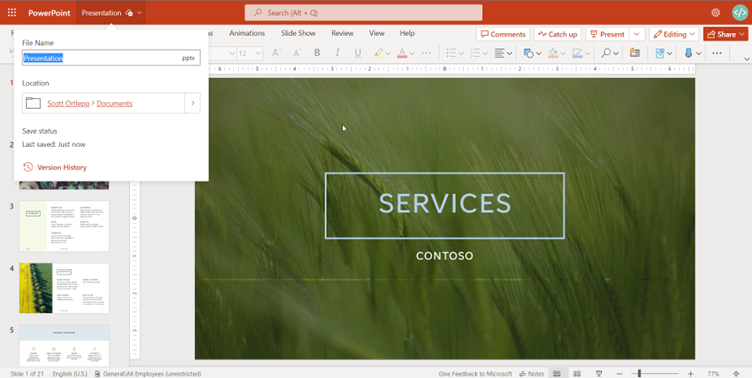Viewport: 752px width, 378px height.
Task: Toggle underline formatting
Action: coord(357,53)
